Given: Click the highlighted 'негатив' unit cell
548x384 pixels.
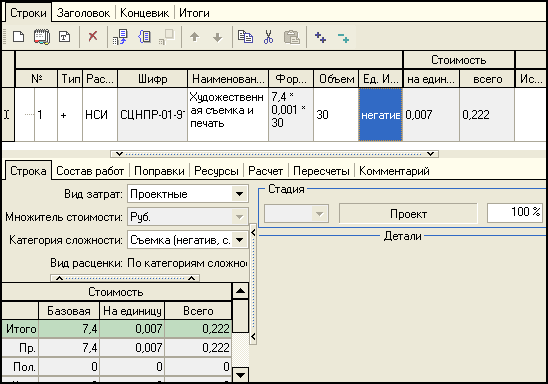Looking at the screenshot, I should tap(381, 115).
